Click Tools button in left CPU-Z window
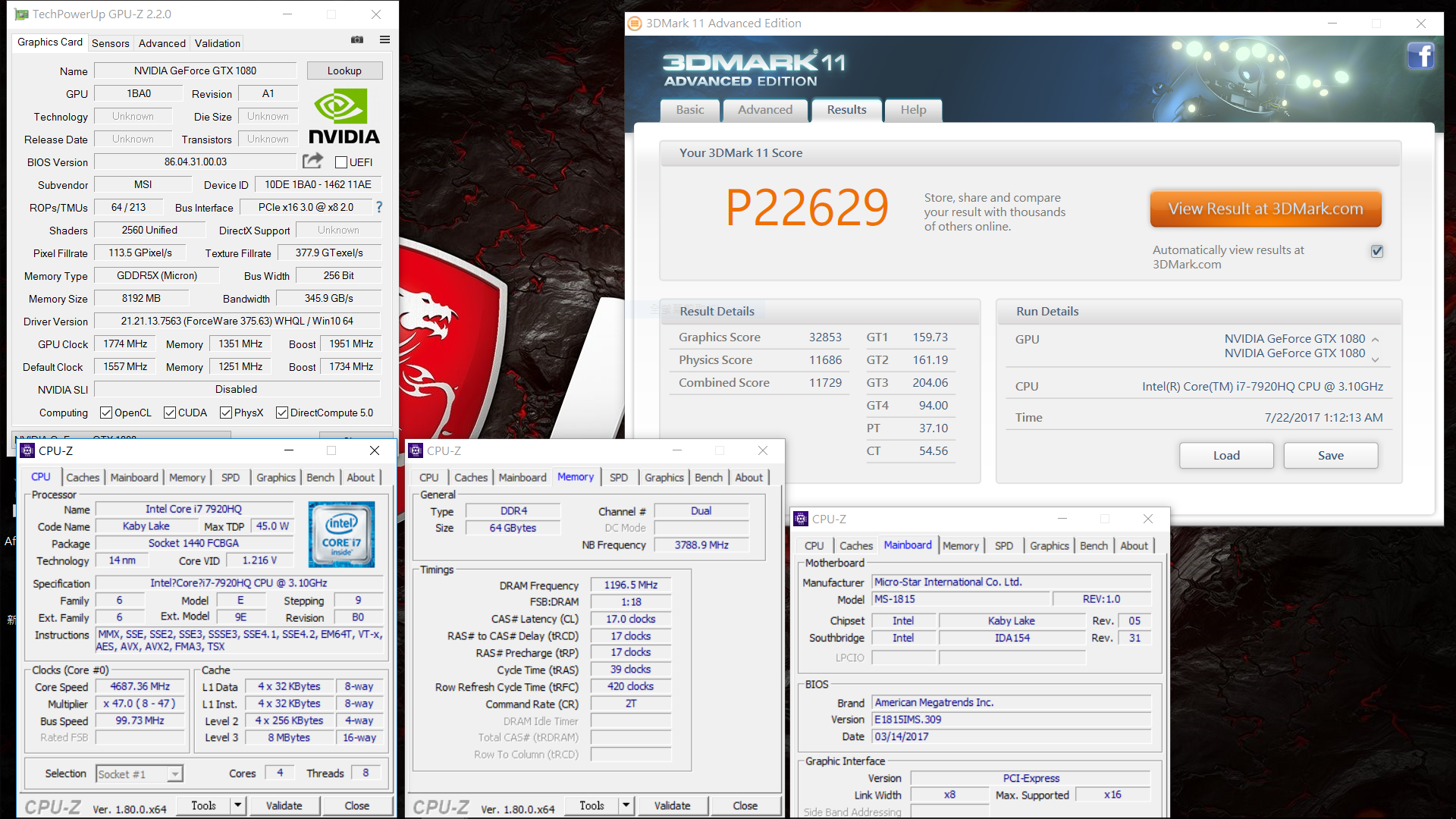Viewport: 1456px width, 819px height. coord(203,805)
